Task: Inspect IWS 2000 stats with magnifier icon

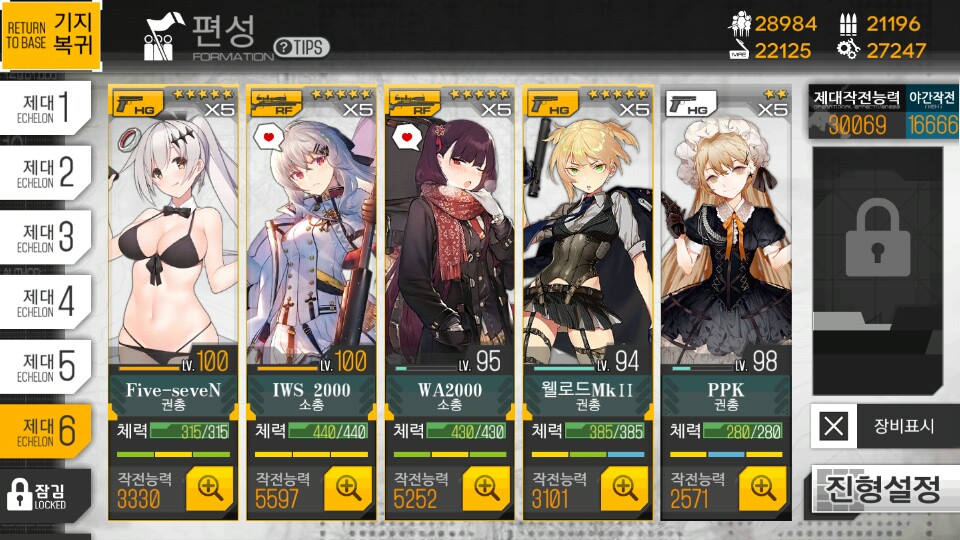Action: point(348,488)
